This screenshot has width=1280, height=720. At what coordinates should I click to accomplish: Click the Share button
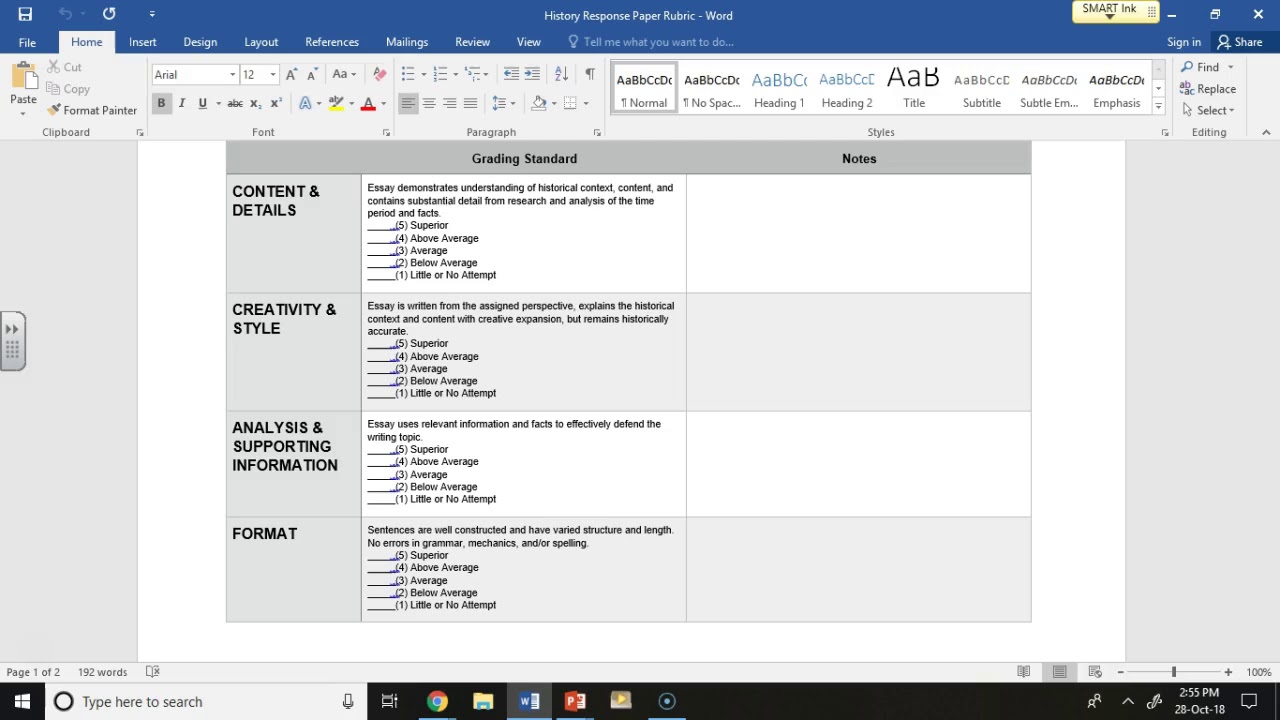(x=1240, y=42)
